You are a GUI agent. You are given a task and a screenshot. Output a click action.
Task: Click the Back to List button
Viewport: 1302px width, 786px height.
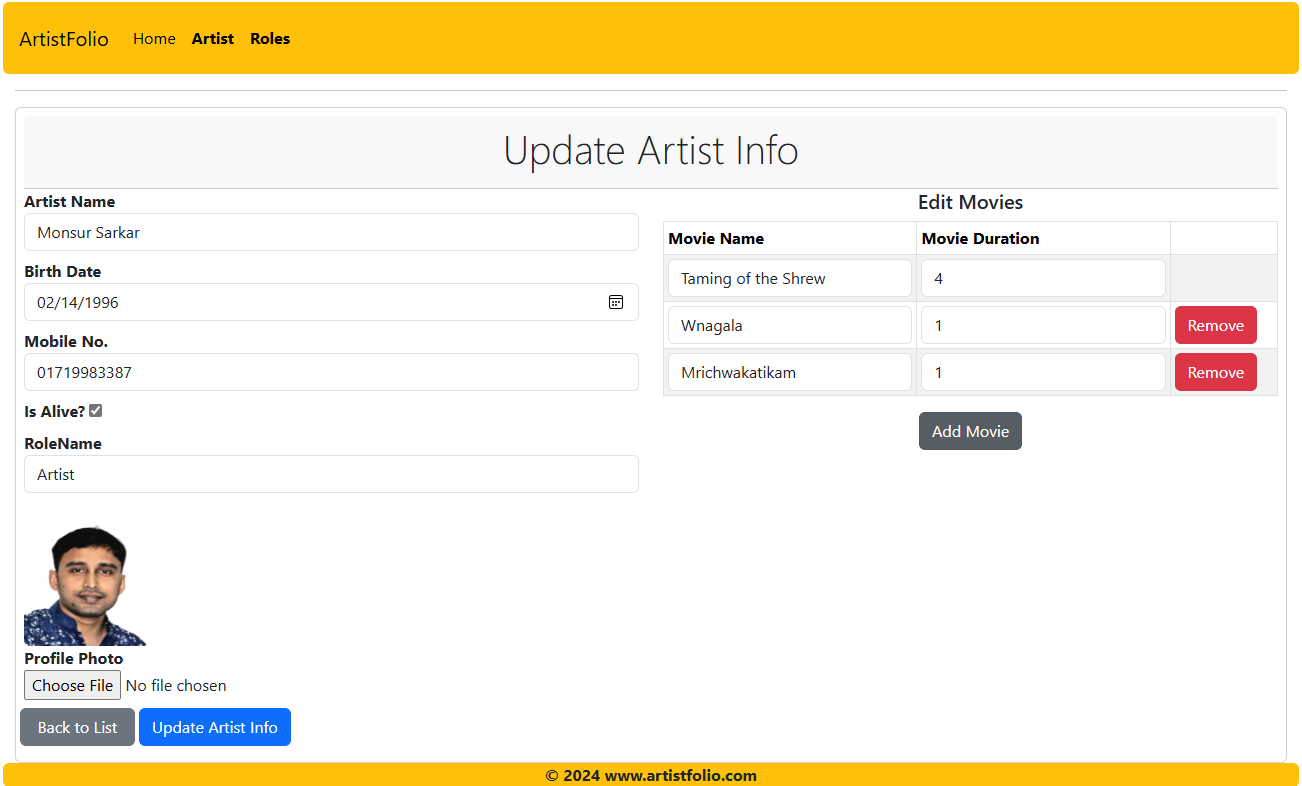tap(77, 727)
